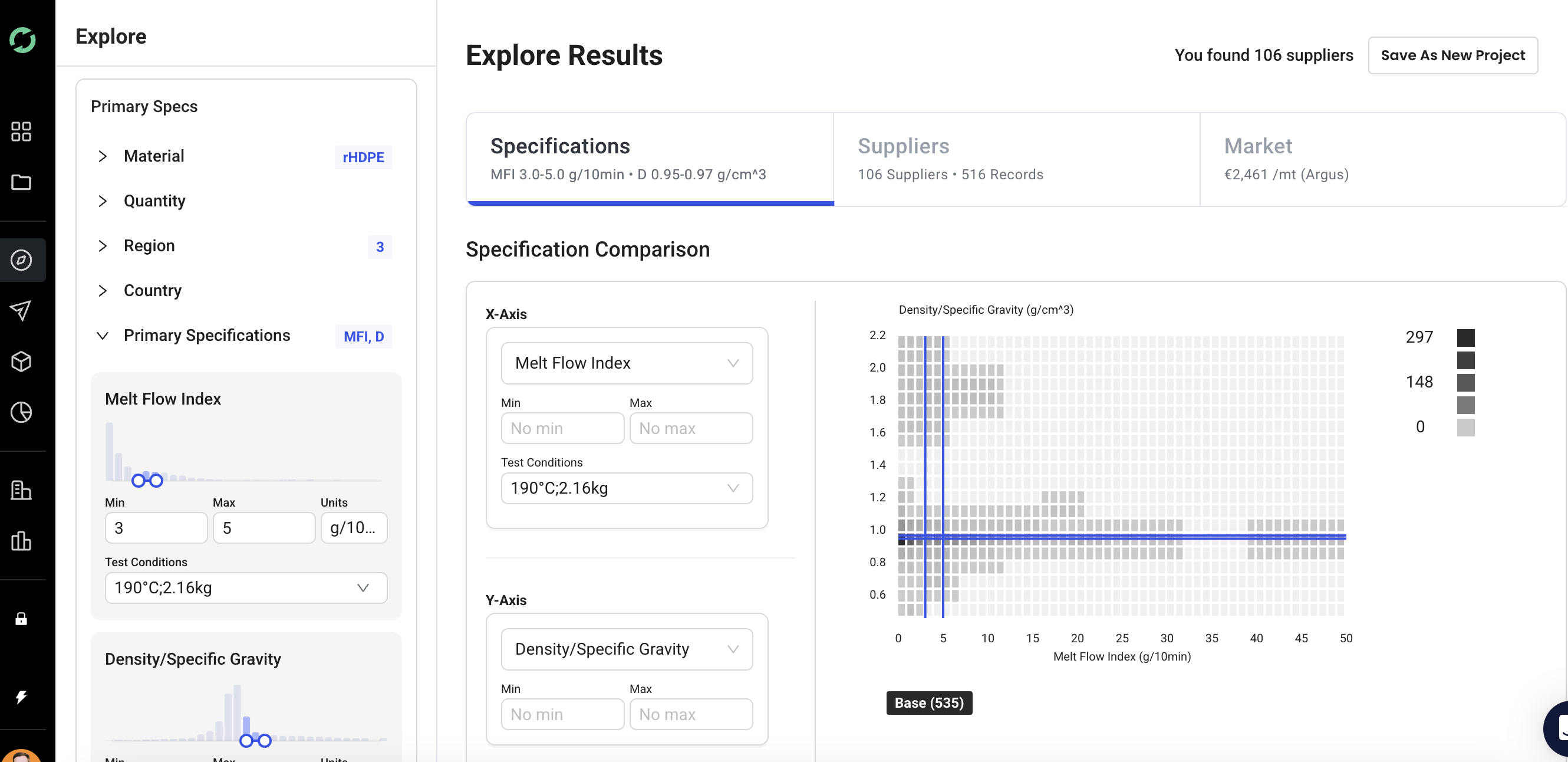Click the Y-Axis No min input
The height and width of the screenshot is (762, 1568).
(x=562, y=714)
